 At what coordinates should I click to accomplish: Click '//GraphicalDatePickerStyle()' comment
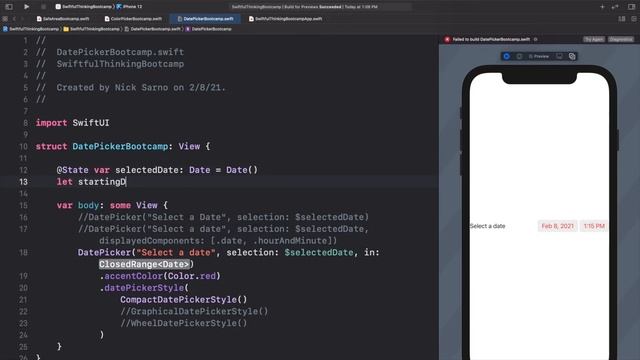194,311
